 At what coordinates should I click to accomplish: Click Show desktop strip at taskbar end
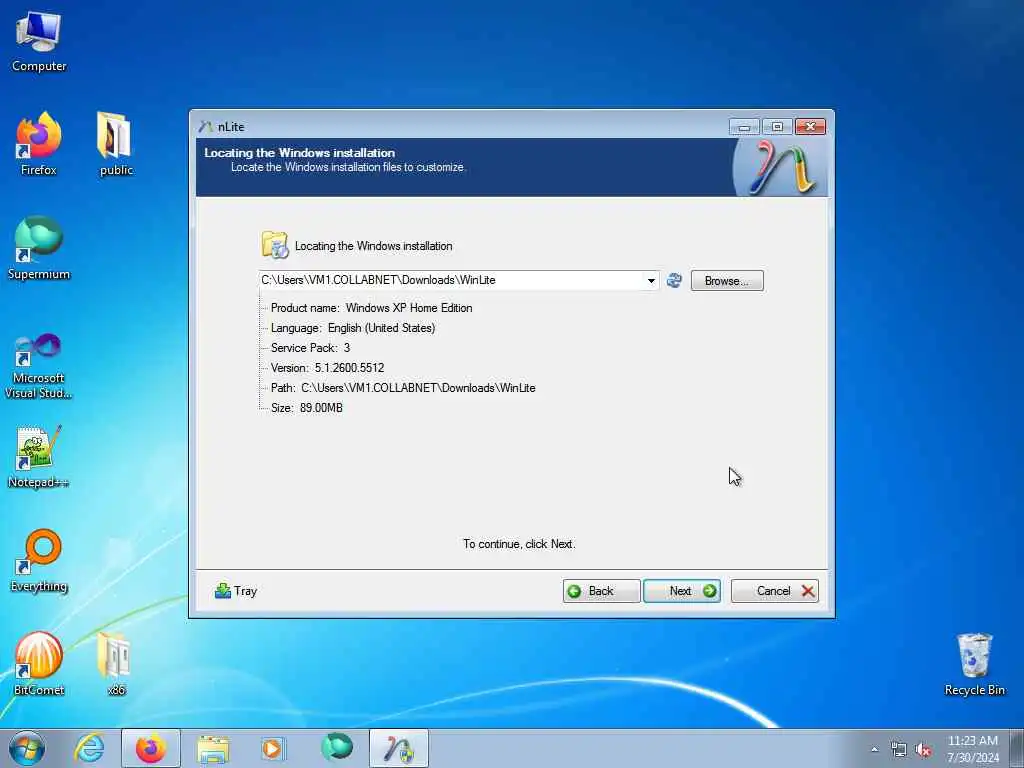1016,749
